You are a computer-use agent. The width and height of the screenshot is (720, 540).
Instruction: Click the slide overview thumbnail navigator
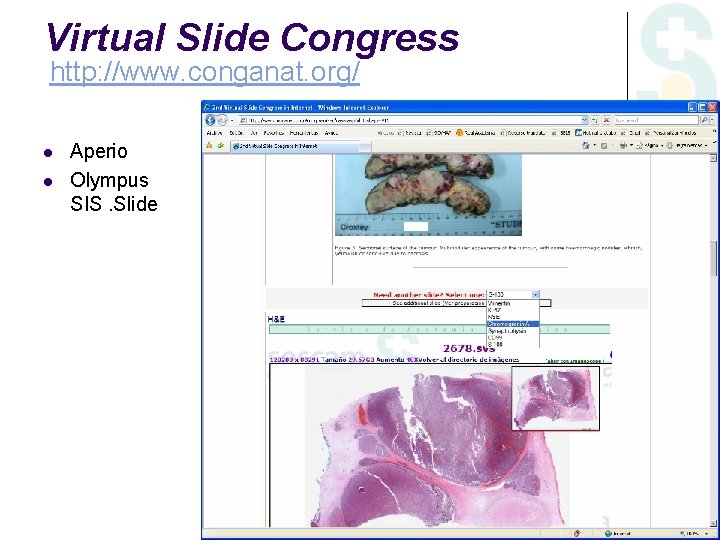coord(556,399)
